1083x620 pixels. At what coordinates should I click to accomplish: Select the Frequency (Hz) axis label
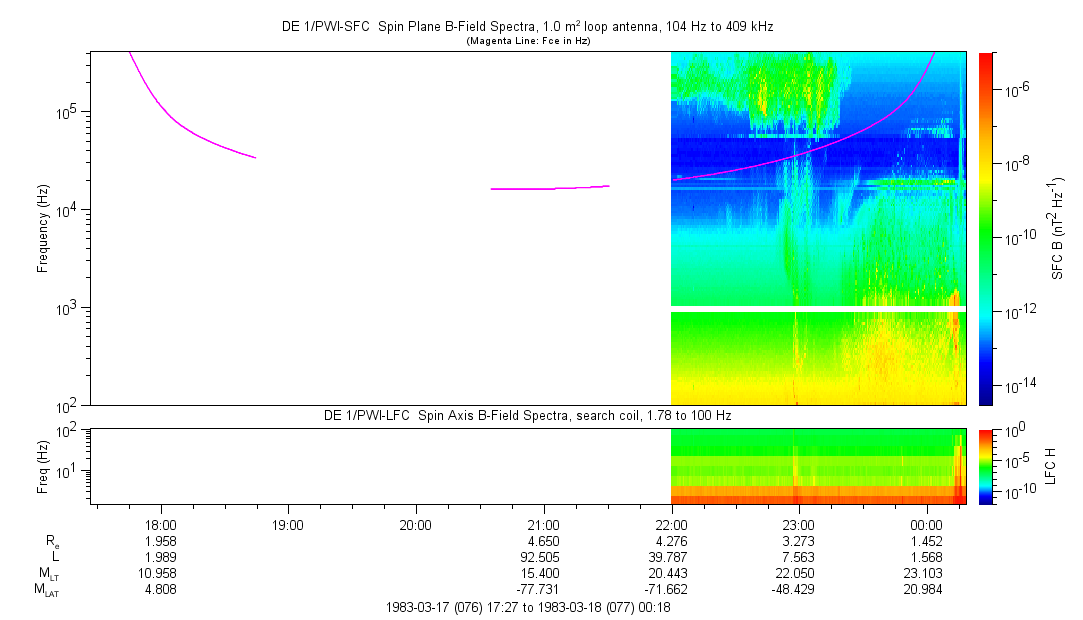[43, 228]
